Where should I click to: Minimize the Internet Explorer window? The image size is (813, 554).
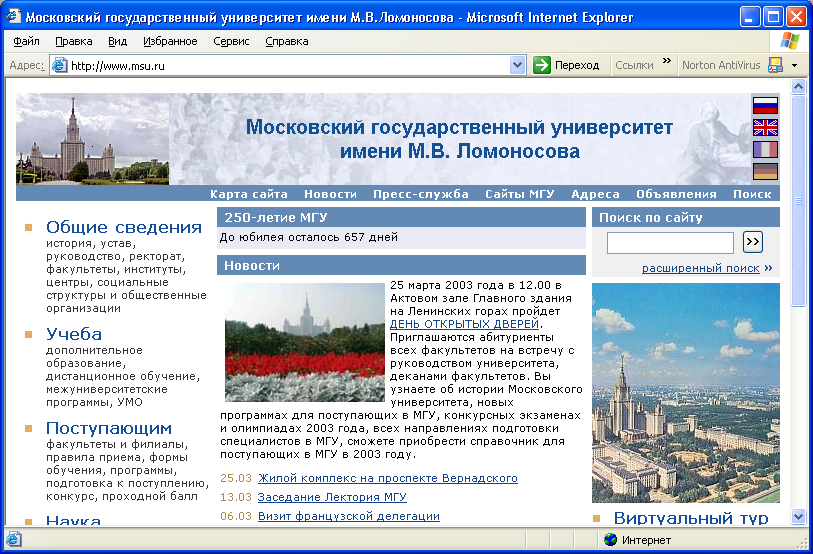point(749,17)
